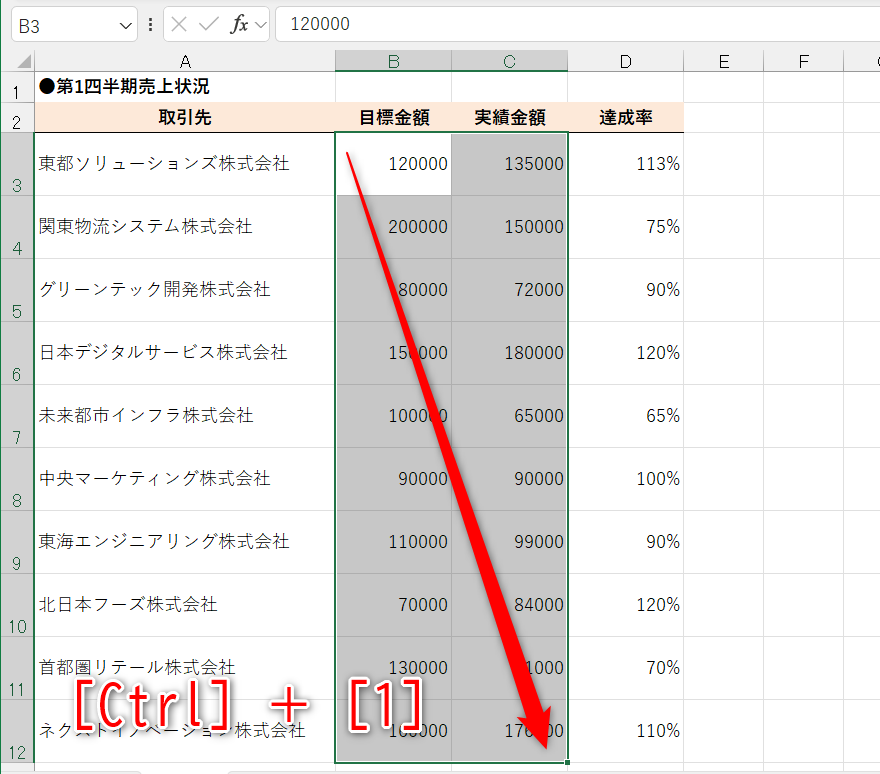This screenshot has width=880, height=774.
Task: Click cell with value 150000
Action: pos(510,227)
